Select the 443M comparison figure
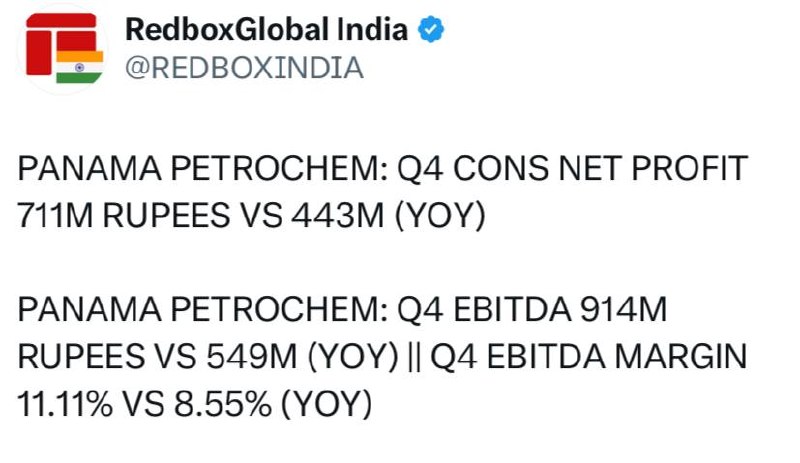 tap(337, 215)
